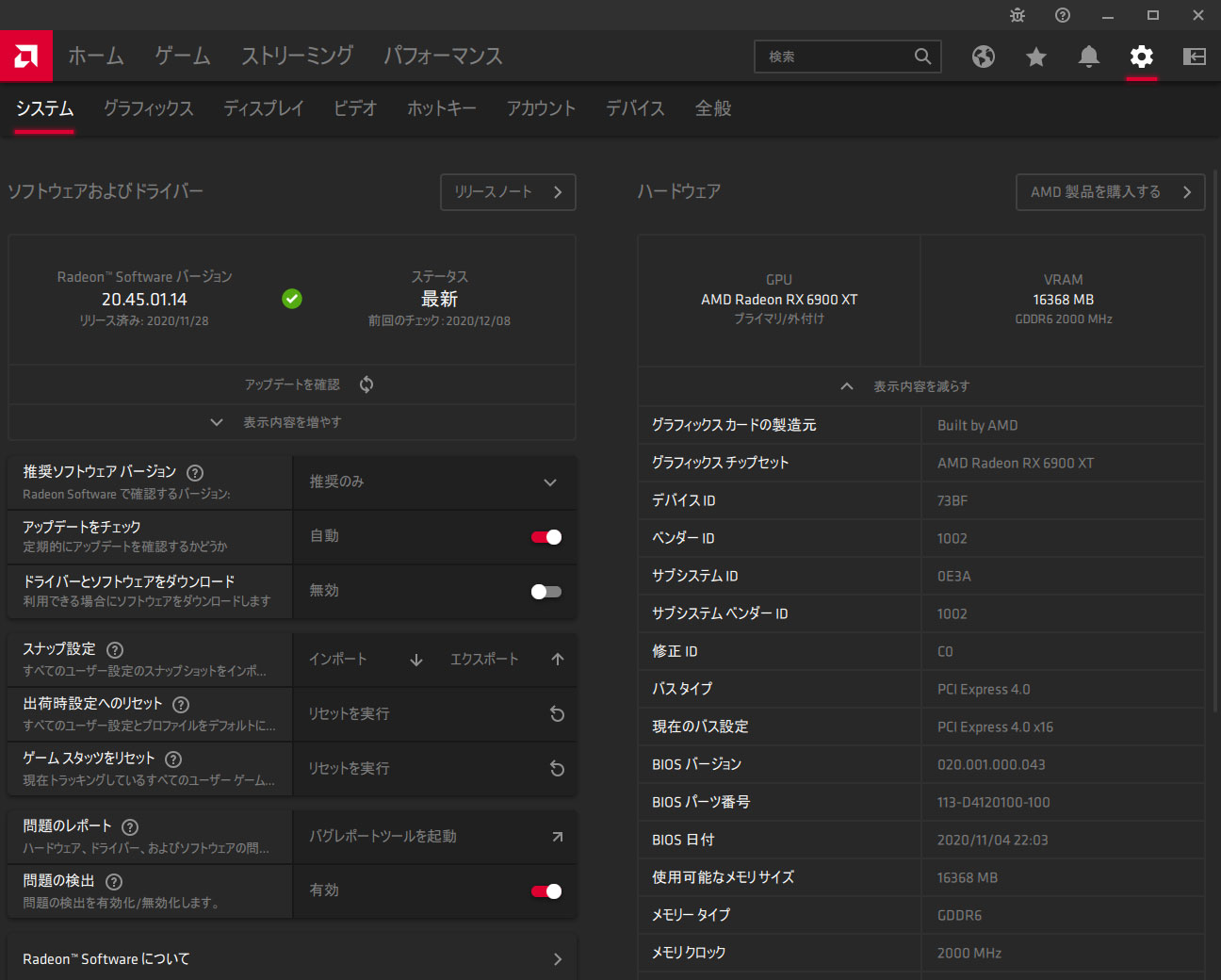The width and height of the screenshot is (1221, 980).
Task: Click the import down-arrow icon
Action: 416,660
